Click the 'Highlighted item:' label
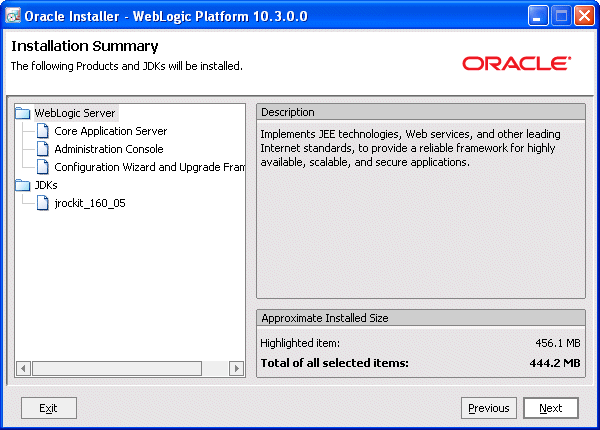The image size is (600, 430). (x=300, y=343)
